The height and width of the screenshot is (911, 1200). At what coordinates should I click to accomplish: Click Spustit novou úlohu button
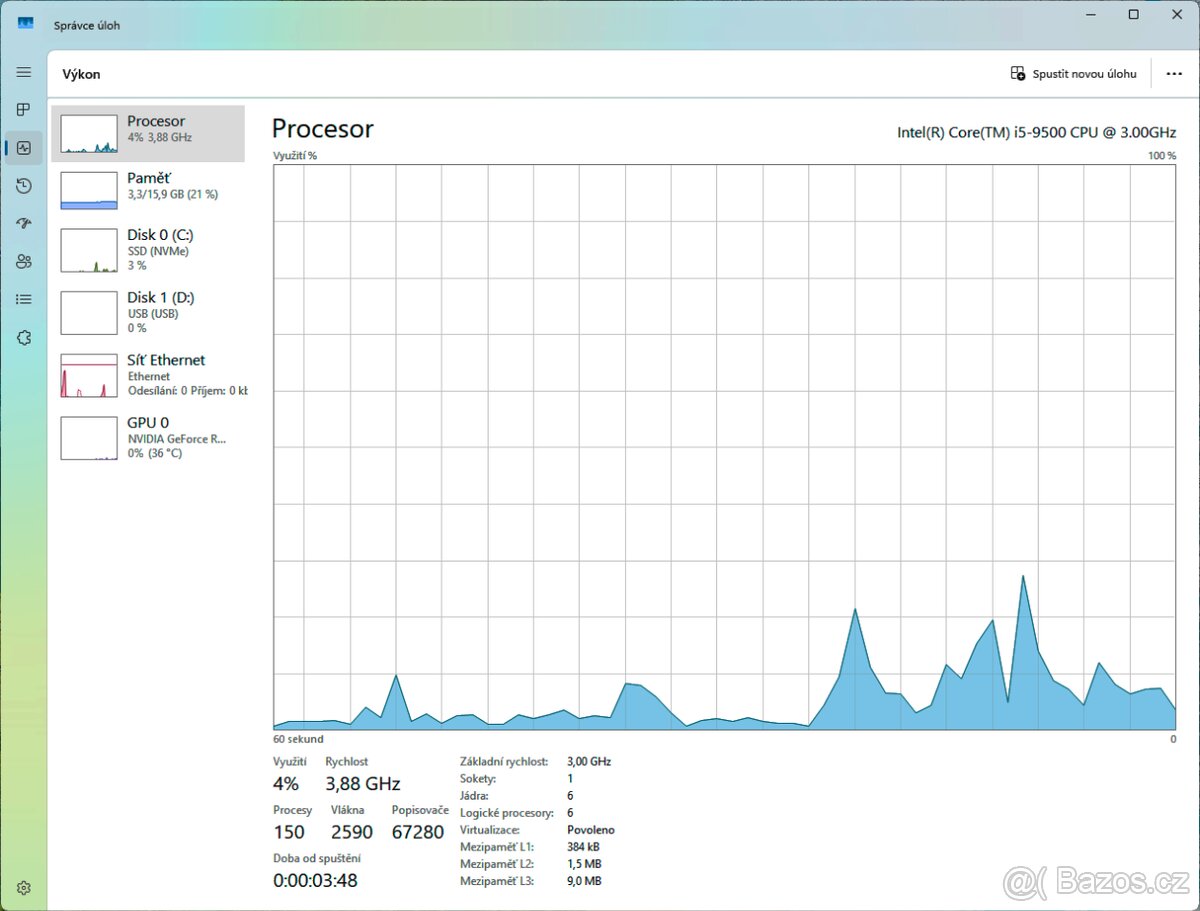pyautogui.click(x=1073, y=74)
